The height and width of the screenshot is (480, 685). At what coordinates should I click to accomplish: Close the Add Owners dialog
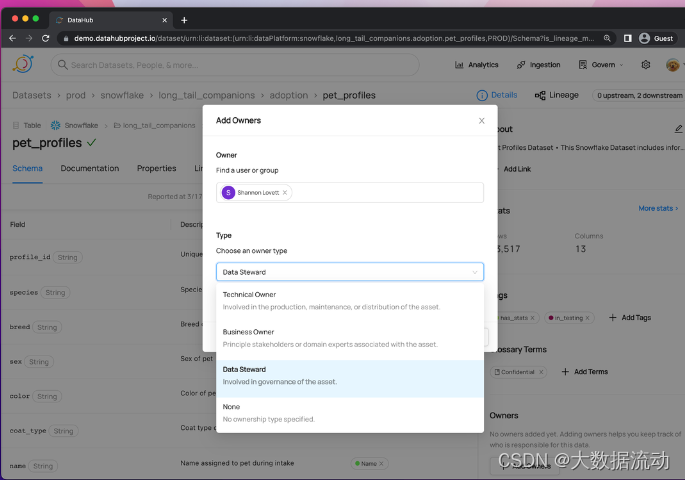[x=481, y=121]
